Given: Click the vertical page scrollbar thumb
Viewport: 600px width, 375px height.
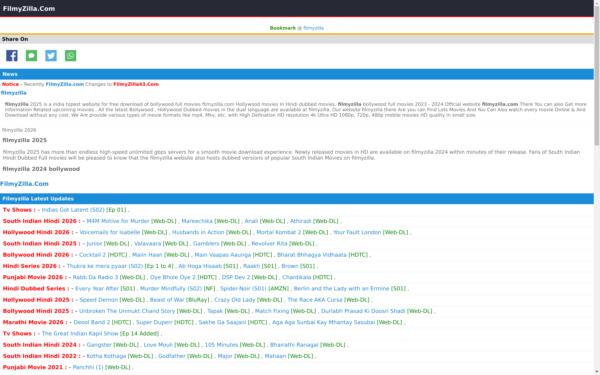Looking at the screenshot, I should pos(597,75).
